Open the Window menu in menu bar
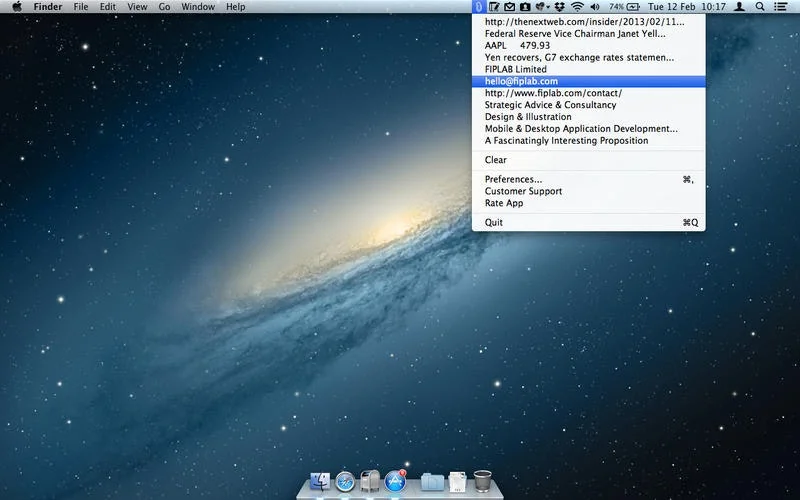 point(198,7)
